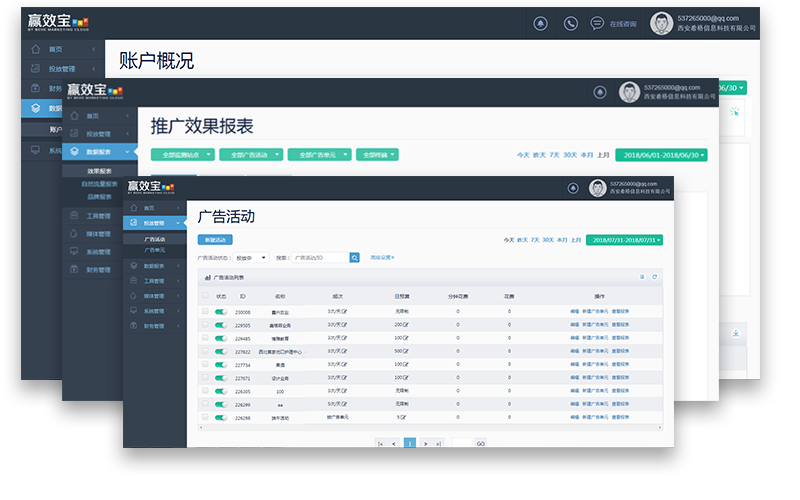Open date range 2018/07/31-2018/07/31 dropdown
This screenshot has width=800, height=500.
(x=625, y=240)
